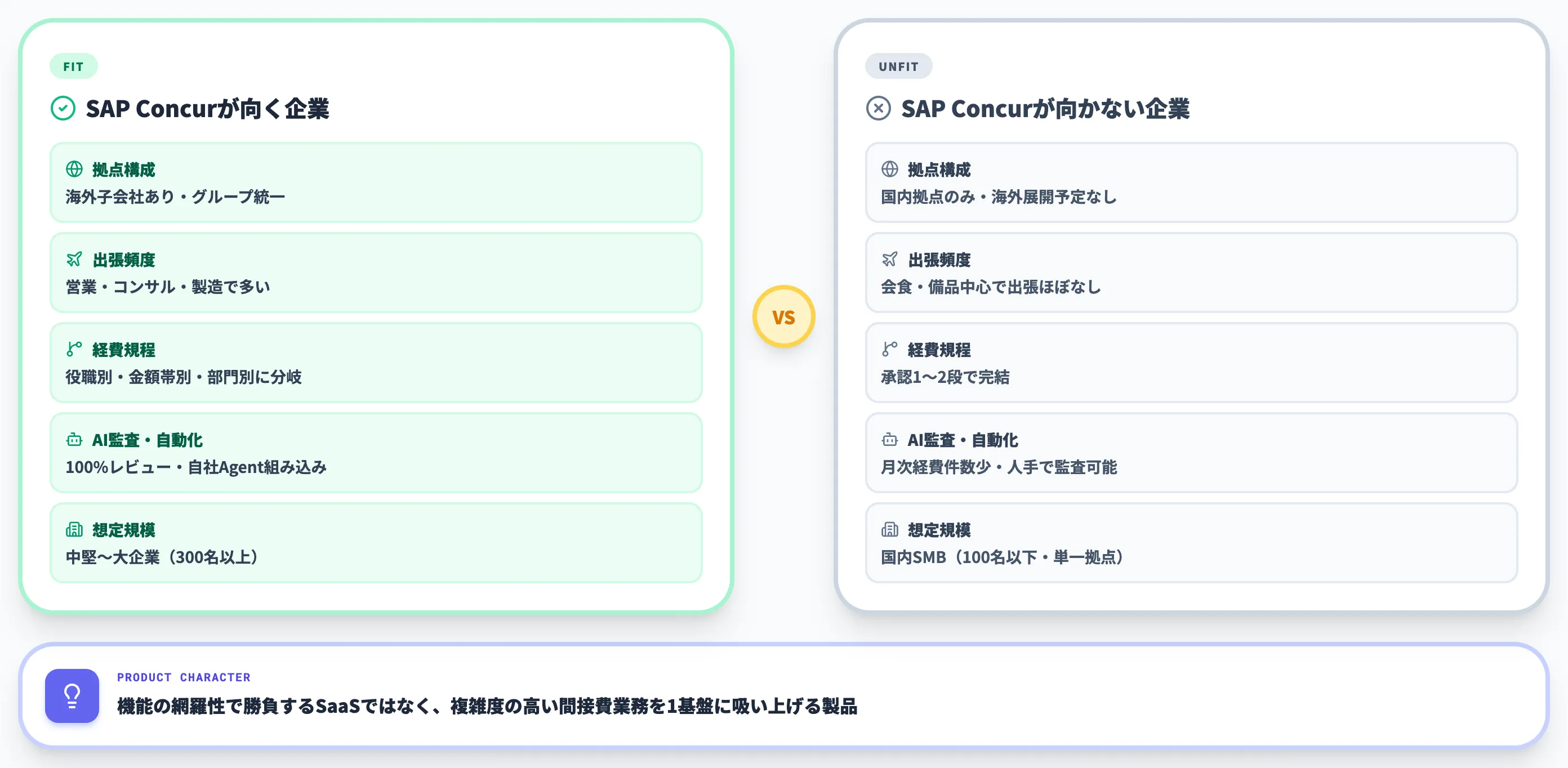Image resolution: width=1568 pixels, height=768 pixels.
Task: Click the 経費規程 label in the FIT column
Action: (123, 350)
